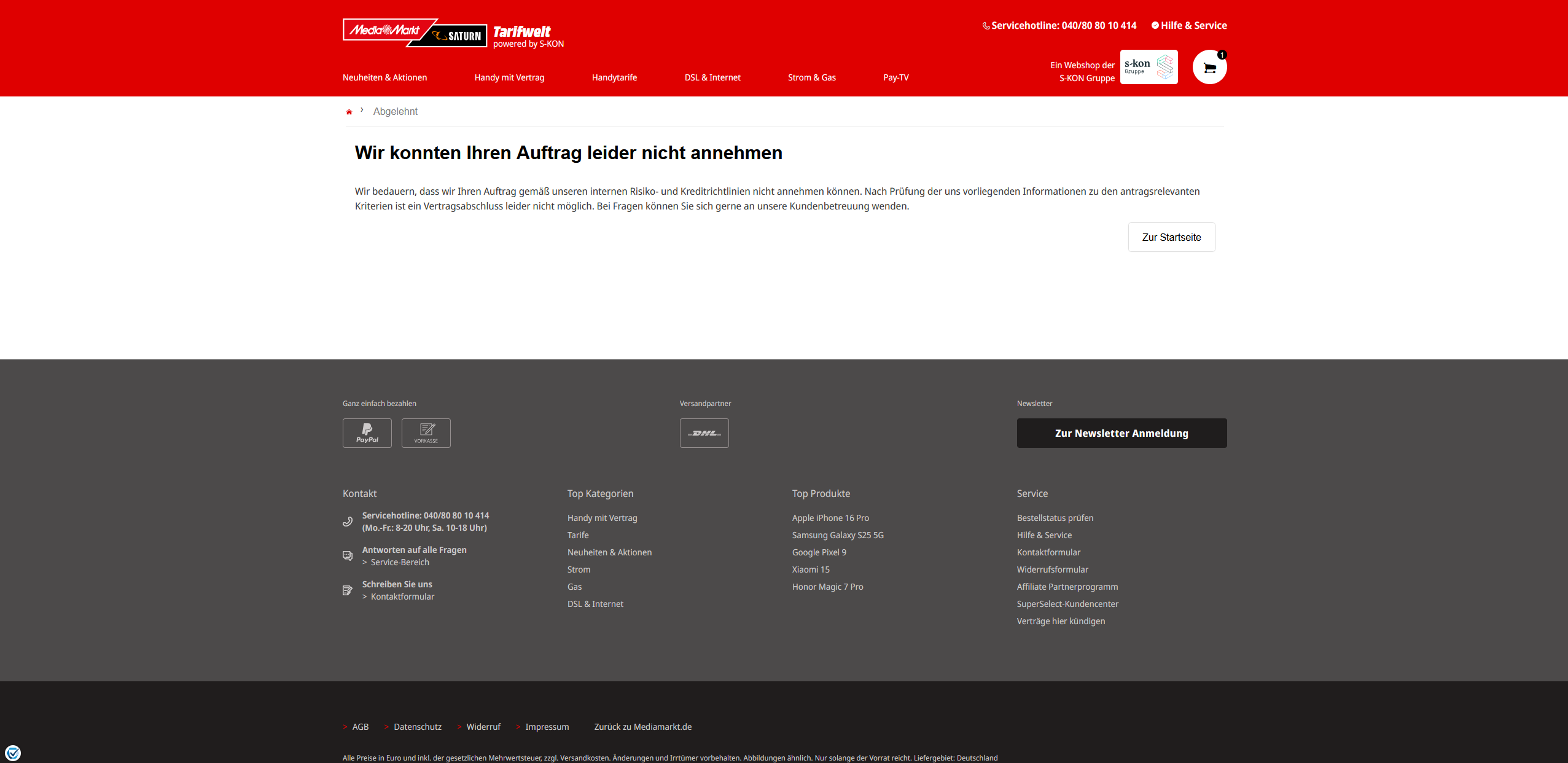Select the Vorkasse payment icon
This screenshot has width=1568, height=763.
point(426,433)
